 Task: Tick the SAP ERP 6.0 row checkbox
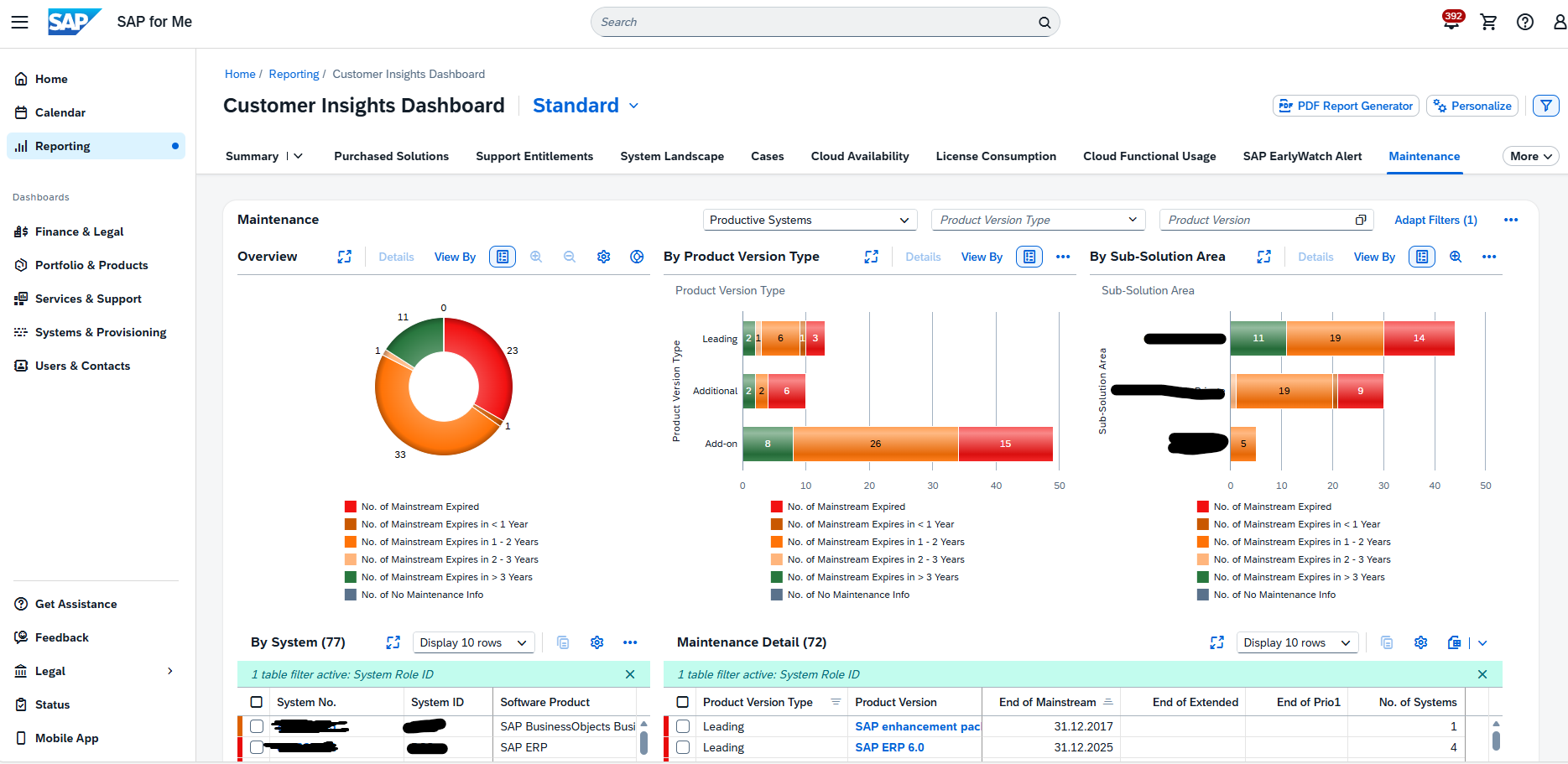pos(683,747)
